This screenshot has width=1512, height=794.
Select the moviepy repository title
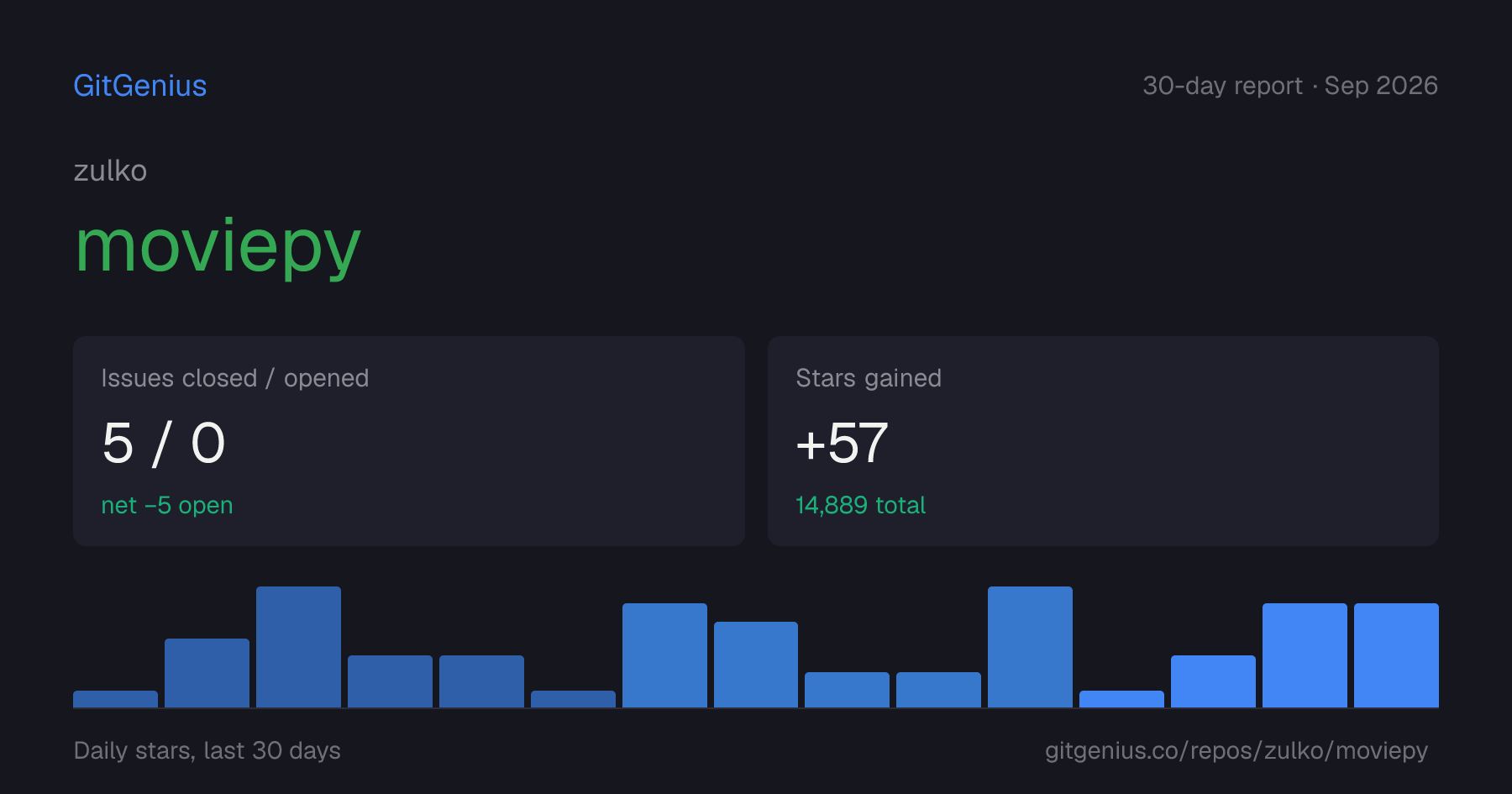[x=218, y=247]
